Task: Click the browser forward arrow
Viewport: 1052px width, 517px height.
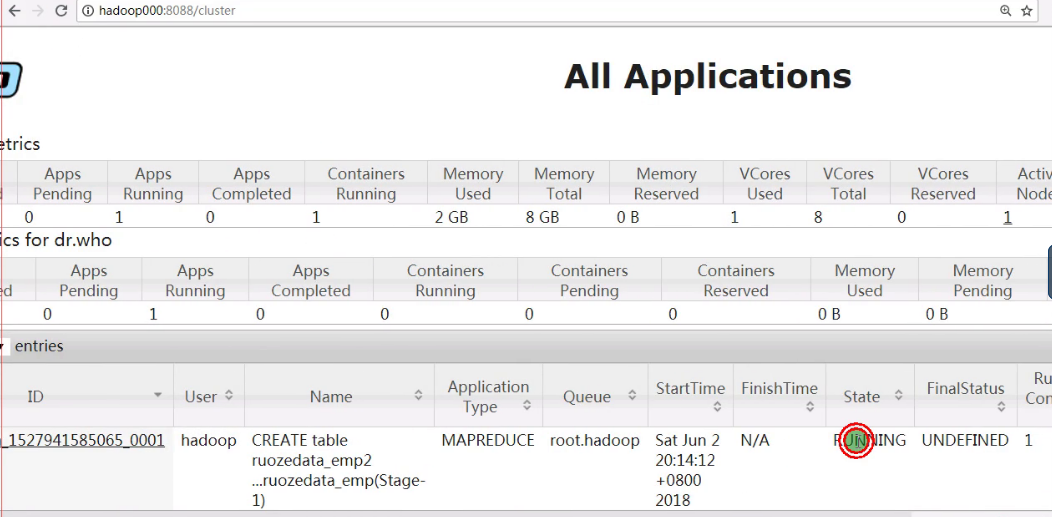Action: tap(38, 11)
